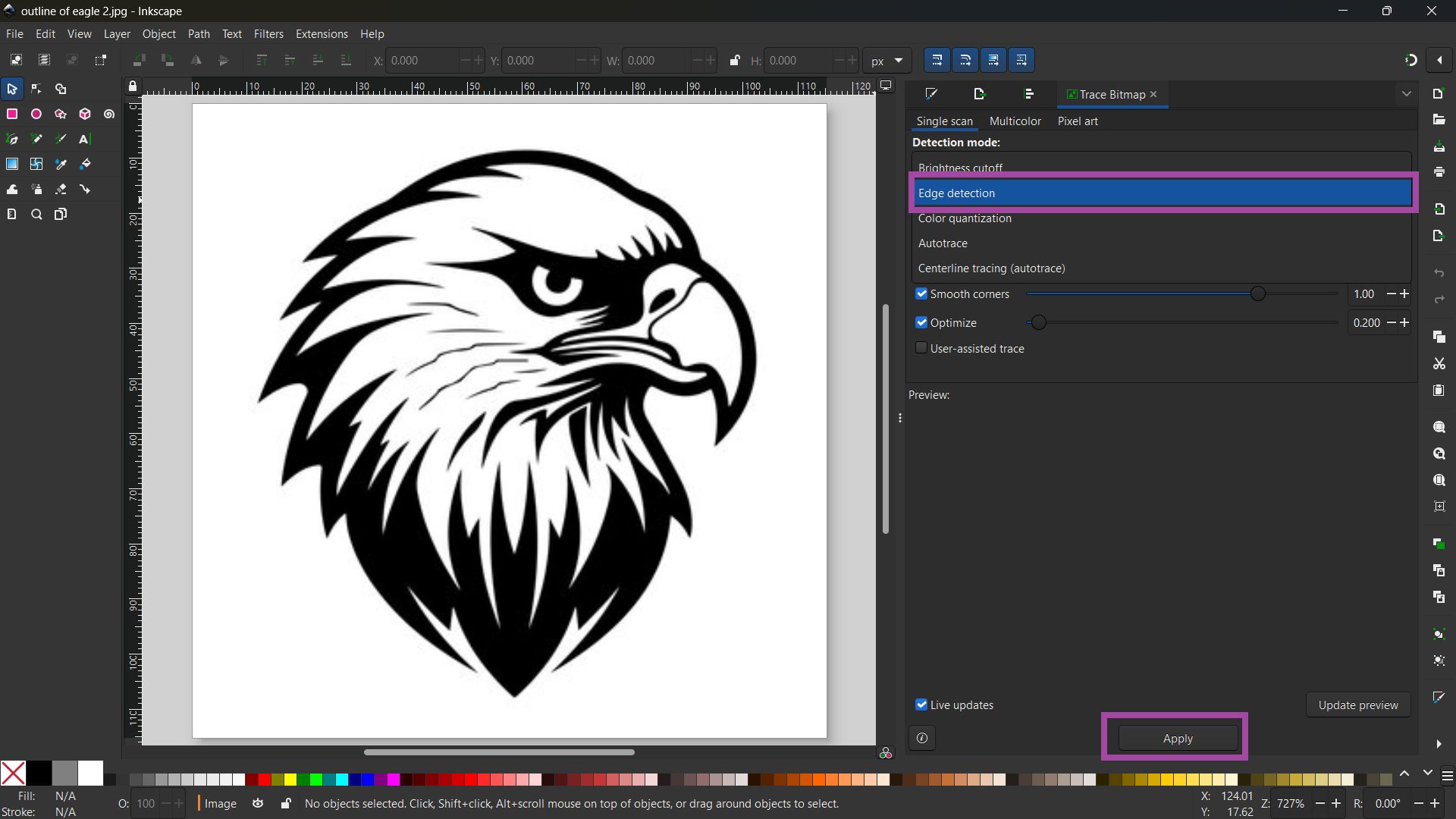
Task: Choose the Pen (Bezier) tool
Action: pyautogui.click(x=12, y=139)
